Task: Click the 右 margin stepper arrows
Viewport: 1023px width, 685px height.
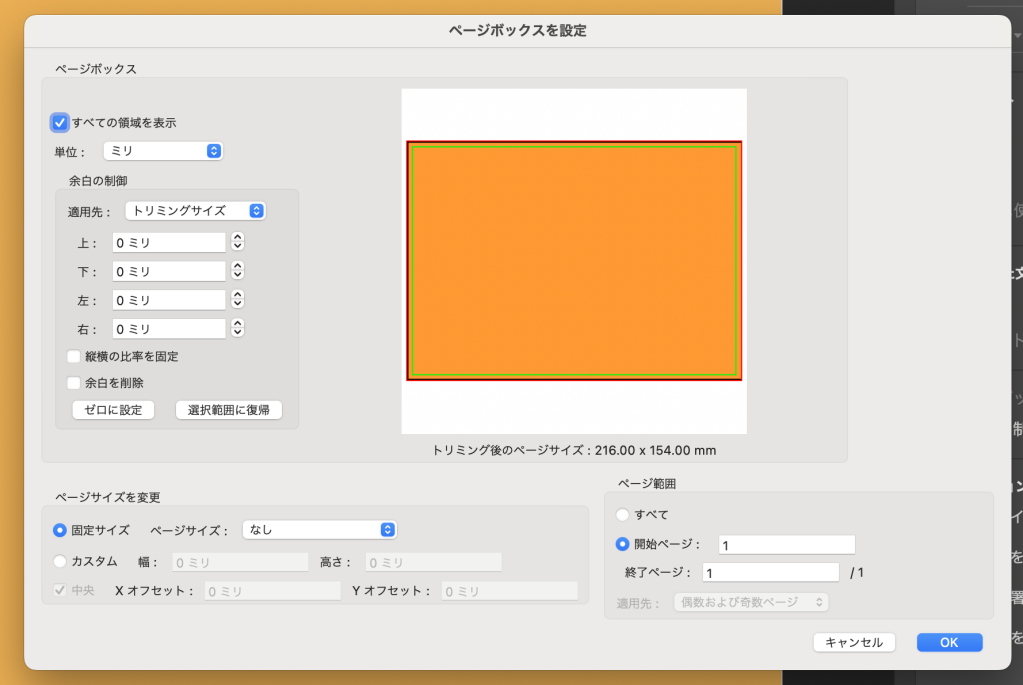Action: pyautogui.click(x=238, y=329)
